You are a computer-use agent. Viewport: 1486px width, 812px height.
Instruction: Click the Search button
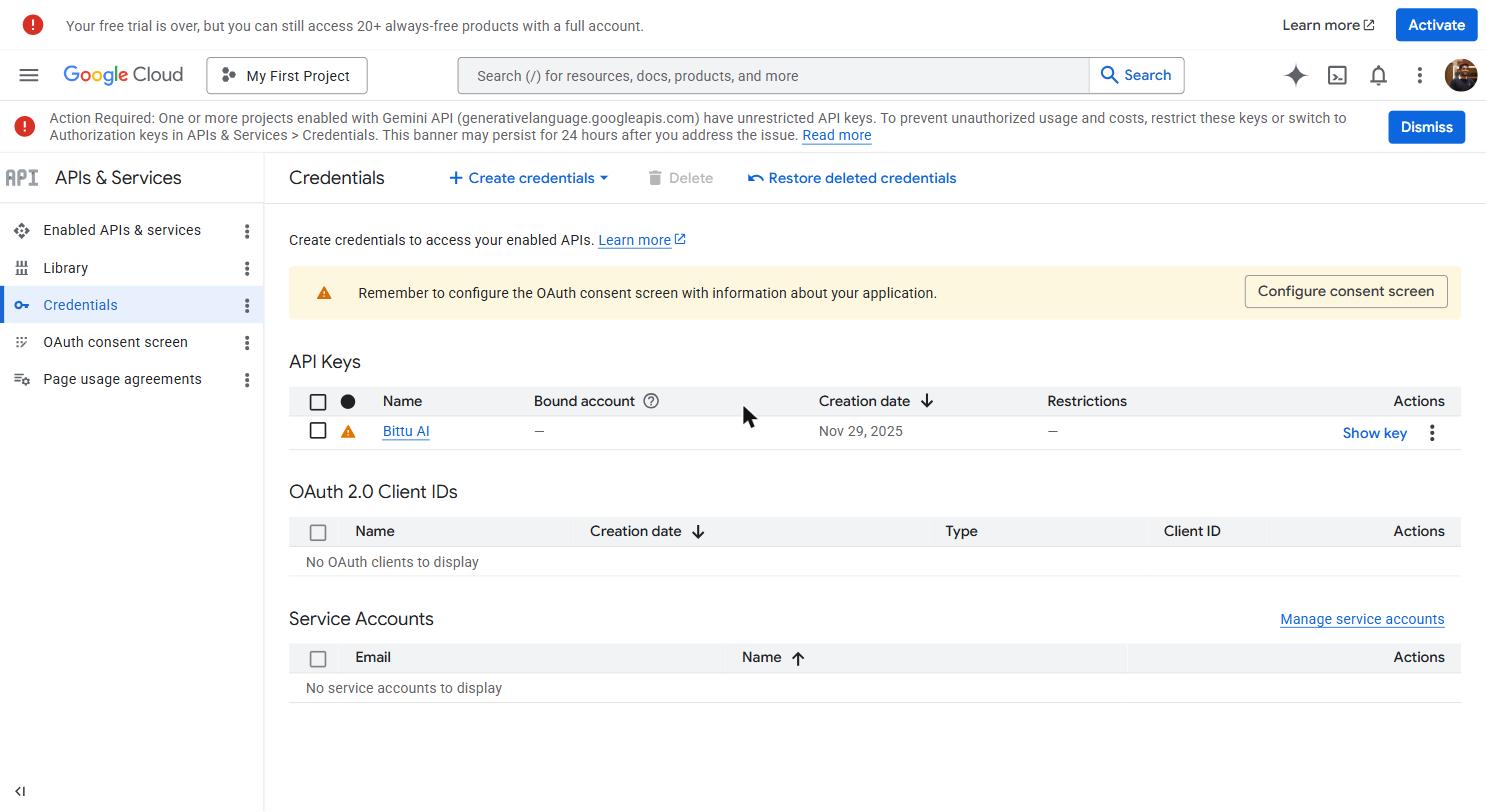point(1136,75)
